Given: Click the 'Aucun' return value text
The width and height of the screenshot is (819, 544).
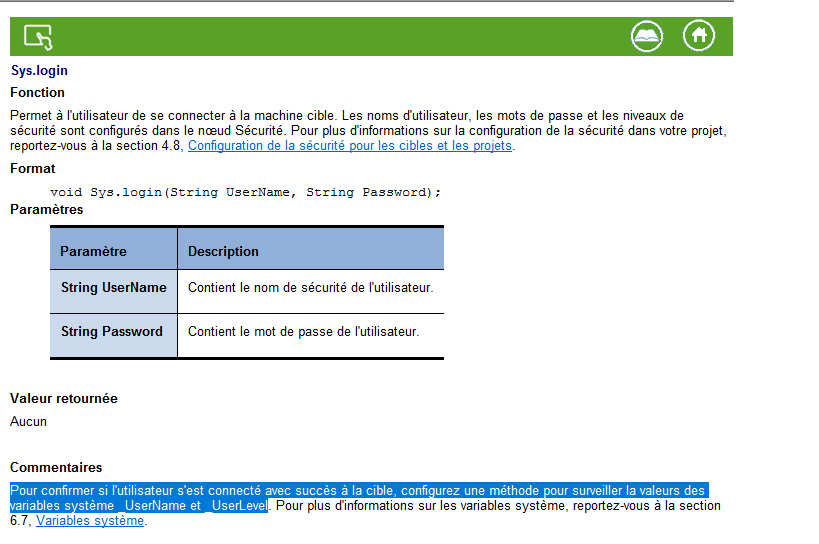Looking at the screenshot, I should click(28, 422).
